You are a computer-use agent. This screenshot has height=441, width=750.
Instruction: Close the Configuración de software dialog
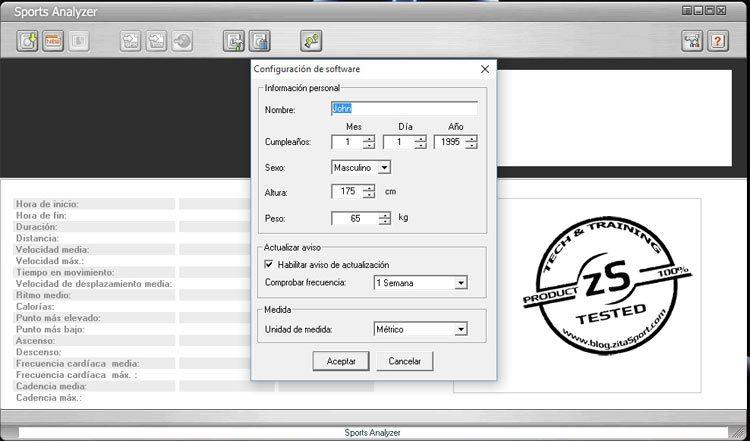pyautogui.click(x=485, y=69)
